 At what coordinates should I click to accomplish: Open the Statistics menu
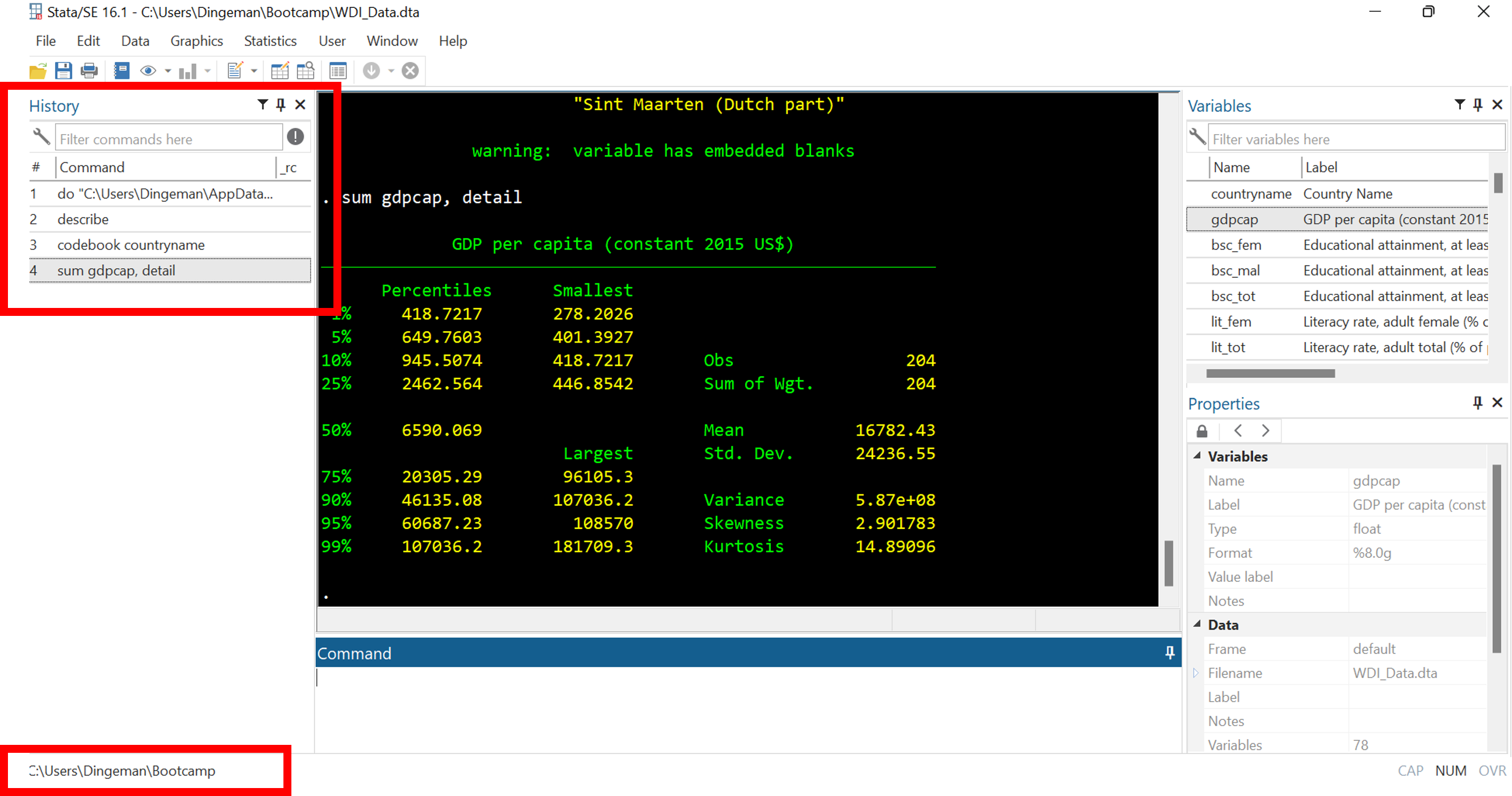coord(270,41)
